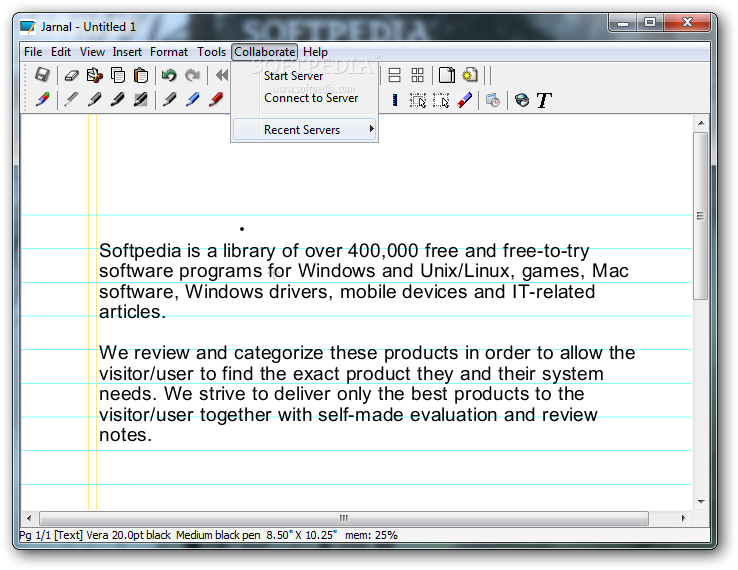This screenshot has height=570, width=738.
Task: Click the blank page icon
Action: coord(447,75)
